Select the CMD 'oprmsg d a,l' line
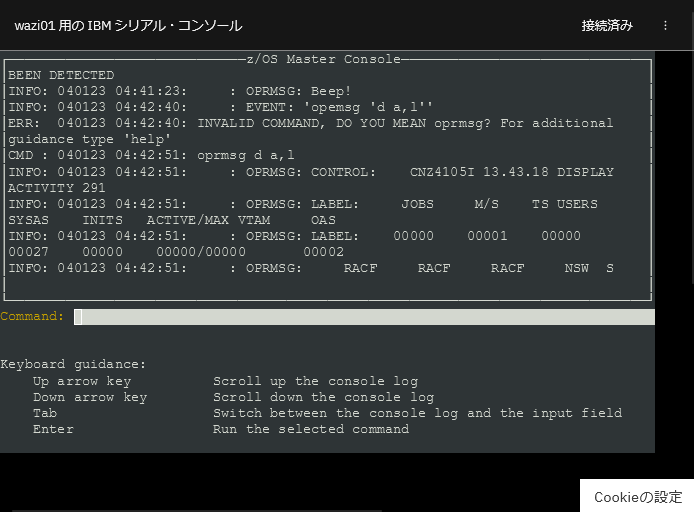 pos(151,155)
